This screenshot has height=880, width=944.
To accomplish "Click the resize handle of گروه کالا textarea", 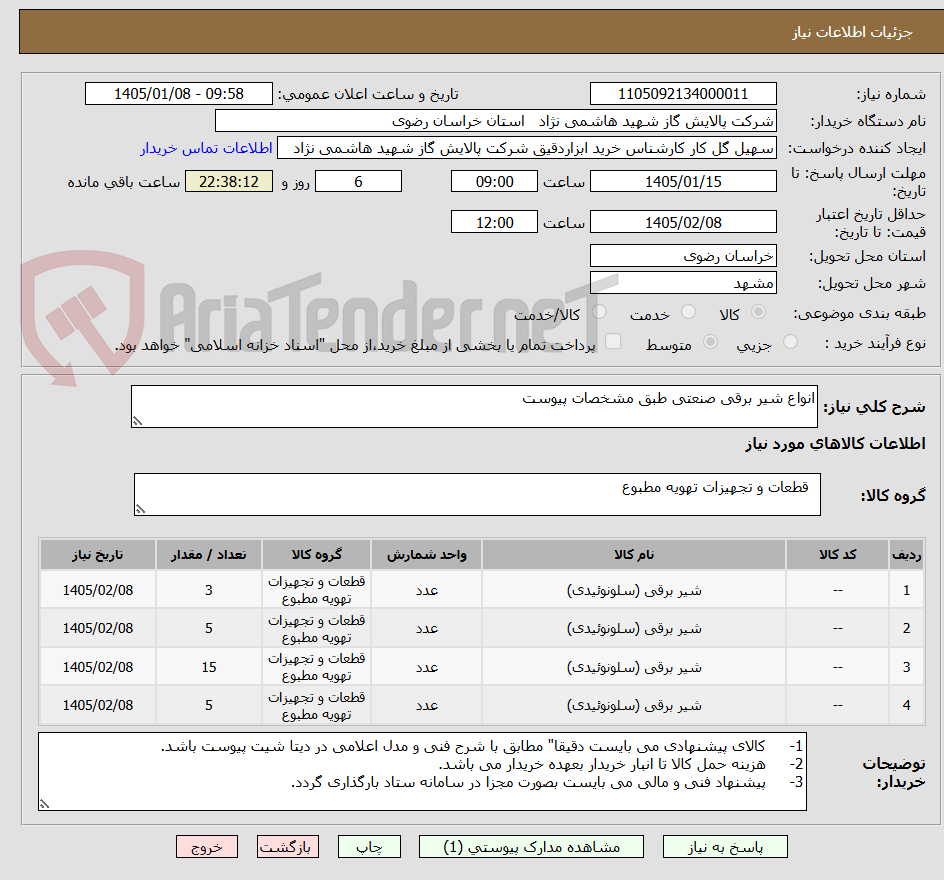I will point(140,509).
